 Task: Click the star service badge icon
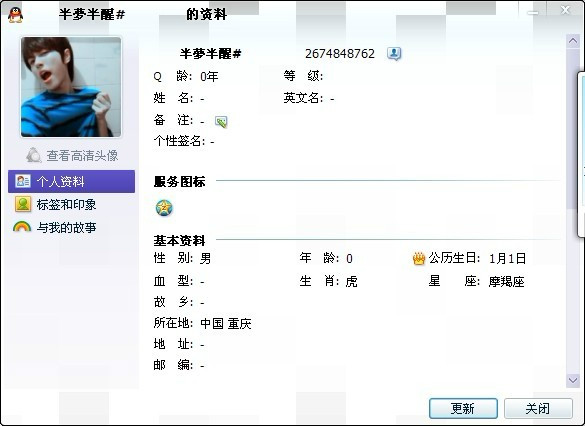[164, 208]
